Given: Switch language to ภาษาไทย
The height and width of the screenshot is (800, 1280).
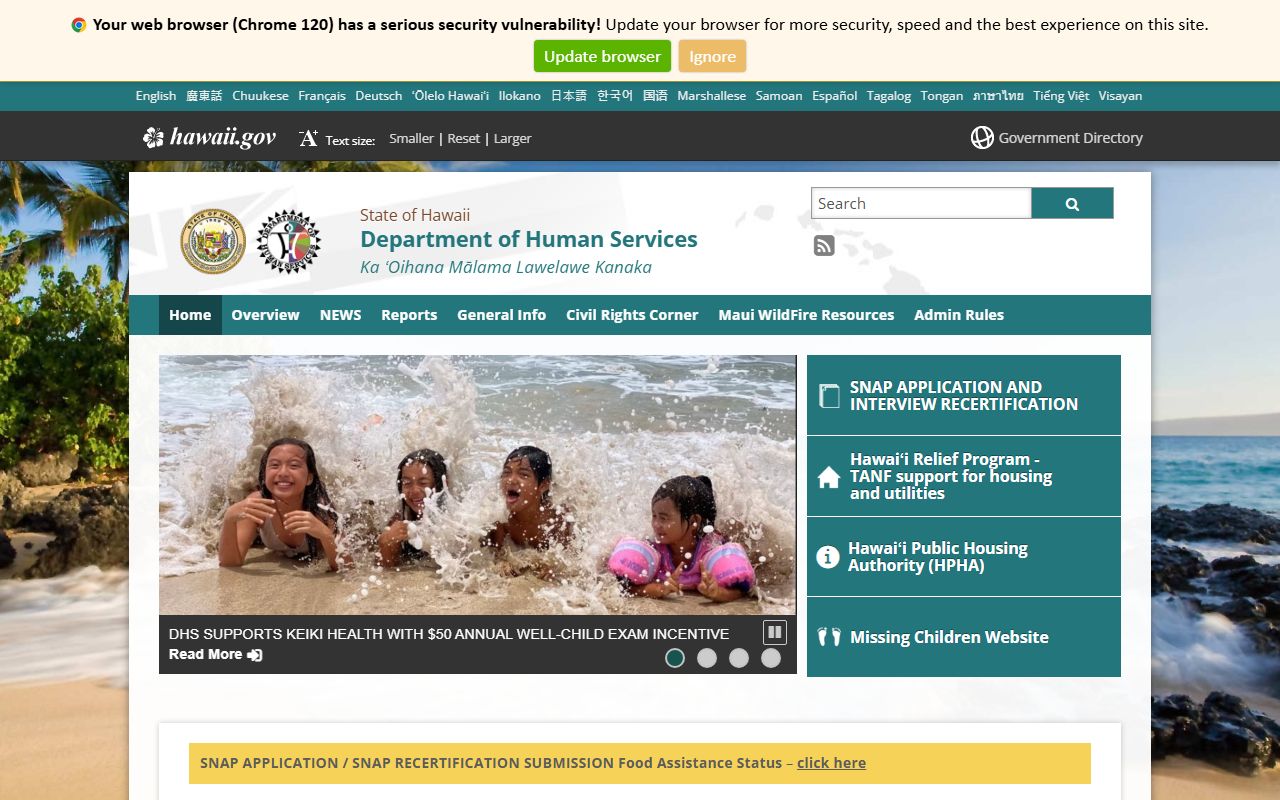Looking at the screenshot, I should pyautogui.click(x=998, y=96).
